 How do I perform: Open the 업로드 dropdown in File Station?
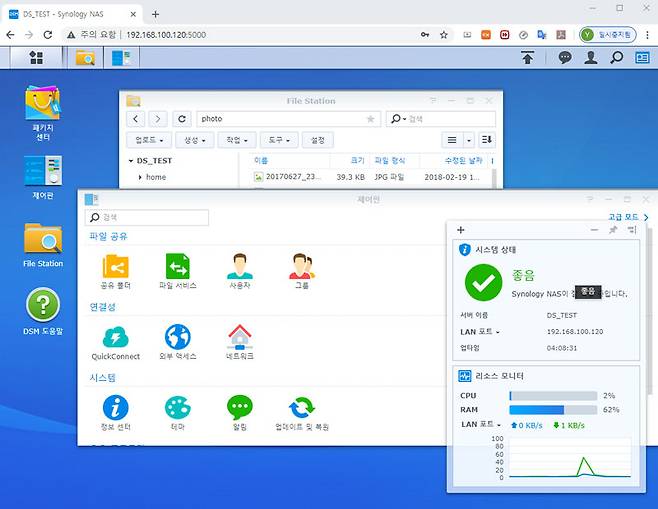(151, 141)
